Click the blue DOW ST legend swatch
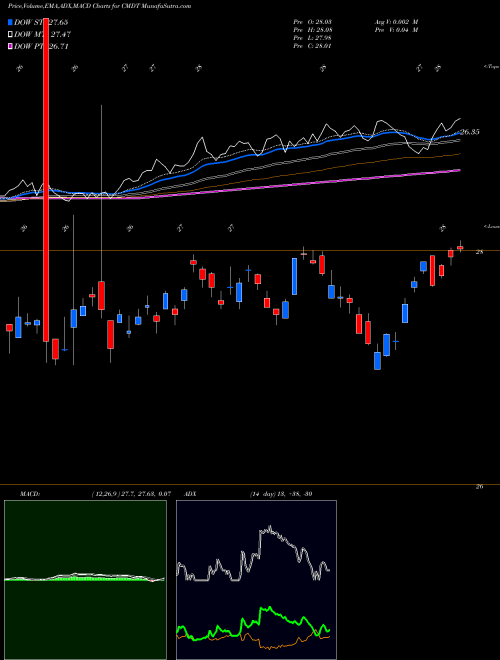This screenshot has height=660, width=500. coord(10,22)
